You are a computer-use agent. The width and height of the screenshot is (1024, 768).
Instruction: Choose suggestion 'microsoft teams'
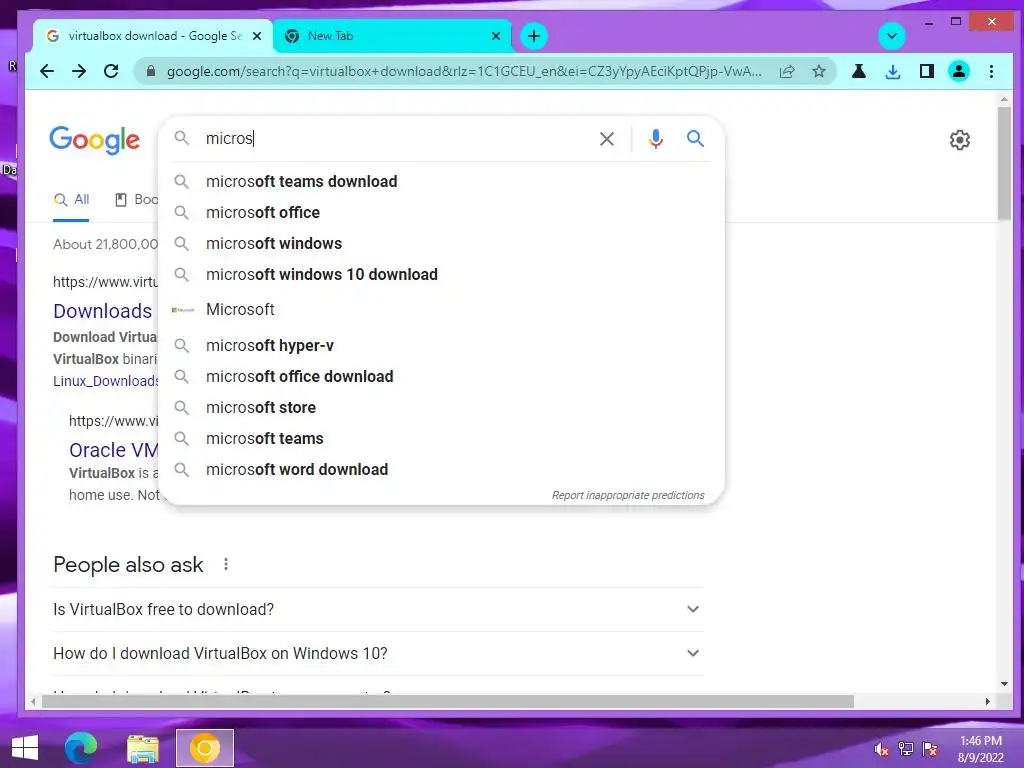pyautogui.click(x=441, y=438)
